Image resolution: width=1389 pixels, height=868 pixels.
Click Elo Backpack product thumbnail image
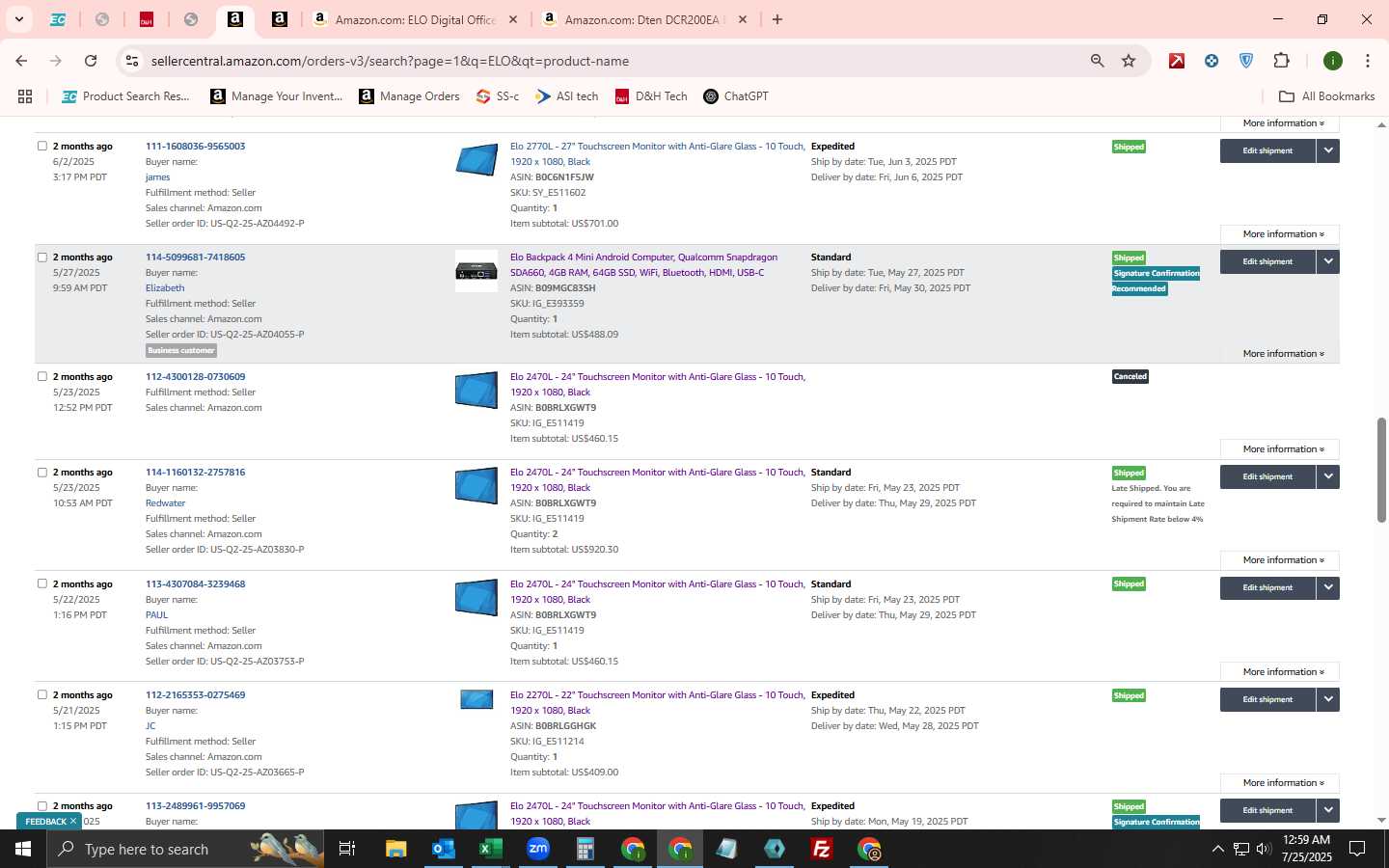(477, 271)
